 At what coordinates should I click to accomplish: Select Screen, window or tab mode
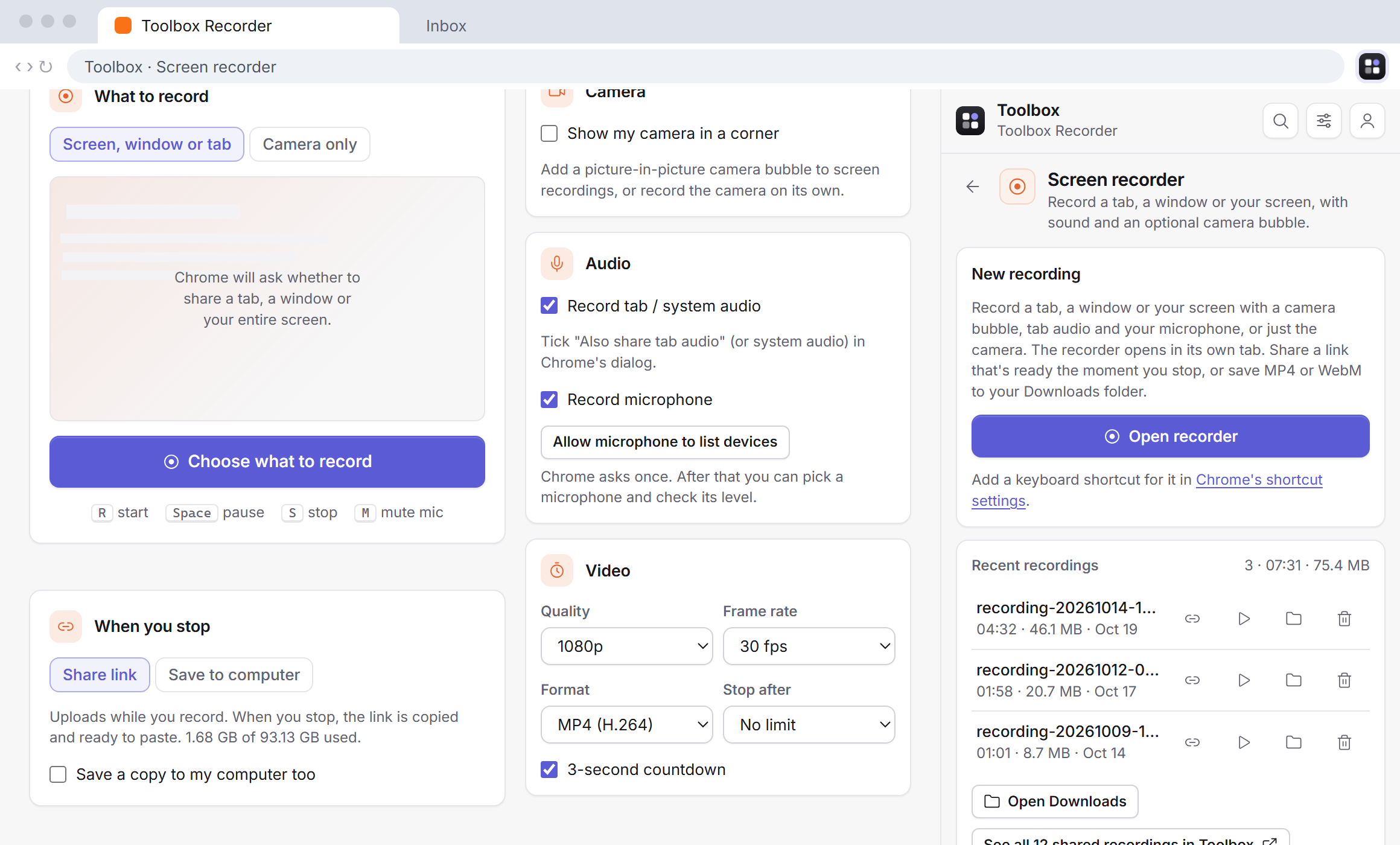tap(147, 144)
